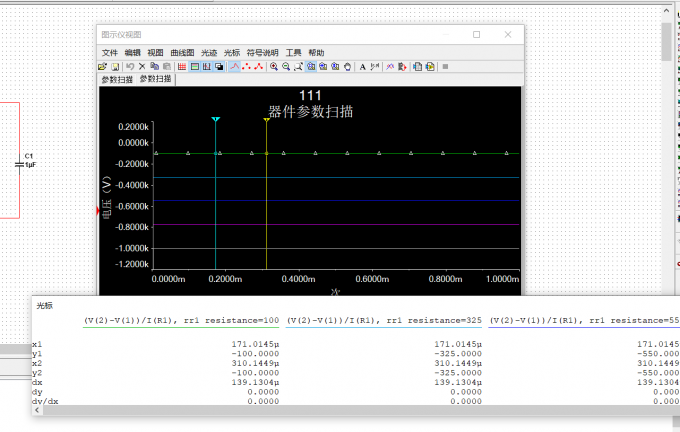Image resolution: width=680 pixels, height=432 pixels.
Task: Click the Open file icon in grapher toolbar
Action: (x=102, y=67)
